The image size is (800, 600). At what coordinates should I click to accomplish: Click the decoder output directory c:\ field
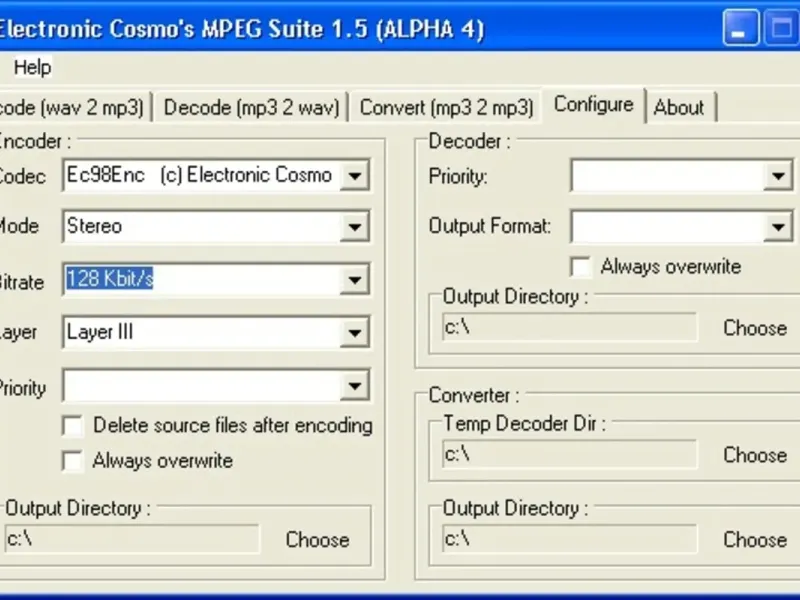569,327
